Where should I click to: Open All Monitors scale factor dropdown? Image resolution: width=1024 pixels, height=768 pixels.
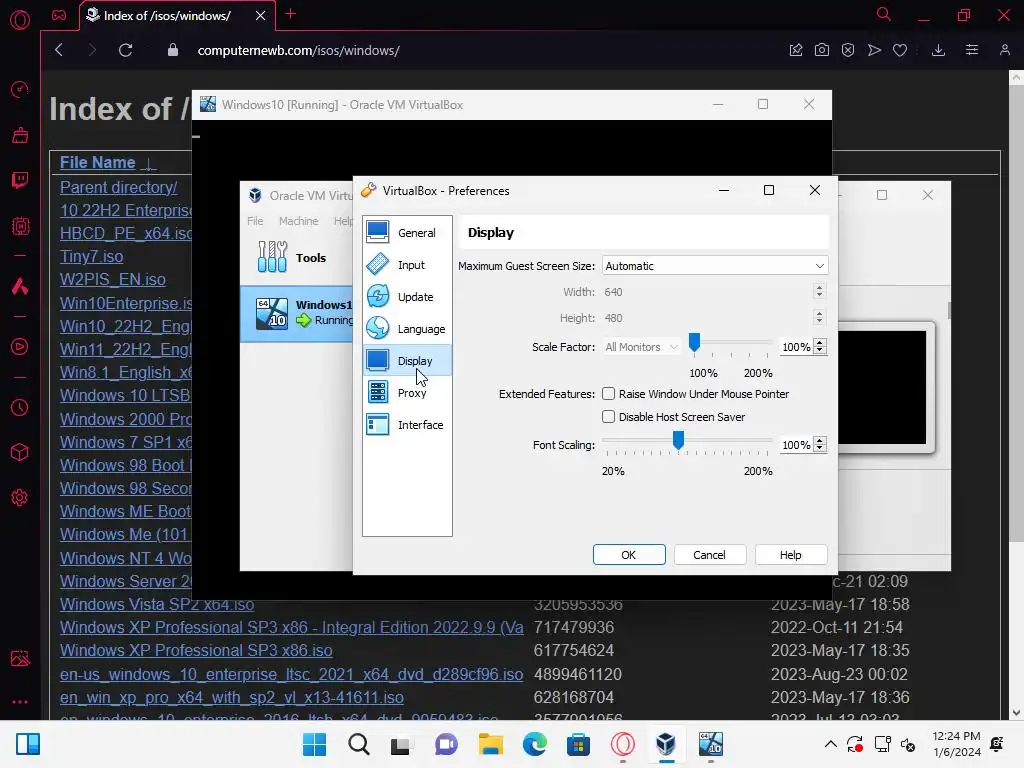641,347
